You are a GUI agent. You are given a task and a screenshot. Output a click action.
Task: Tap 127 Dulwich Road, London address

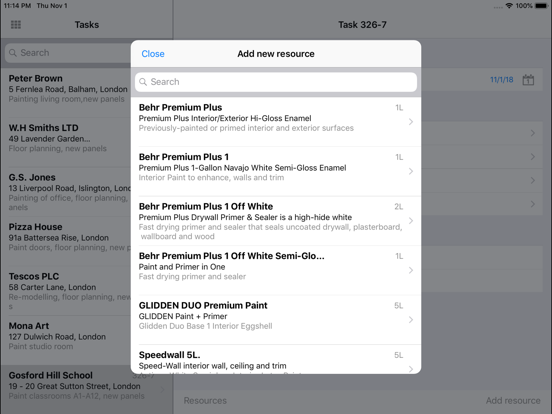point(57,337)
